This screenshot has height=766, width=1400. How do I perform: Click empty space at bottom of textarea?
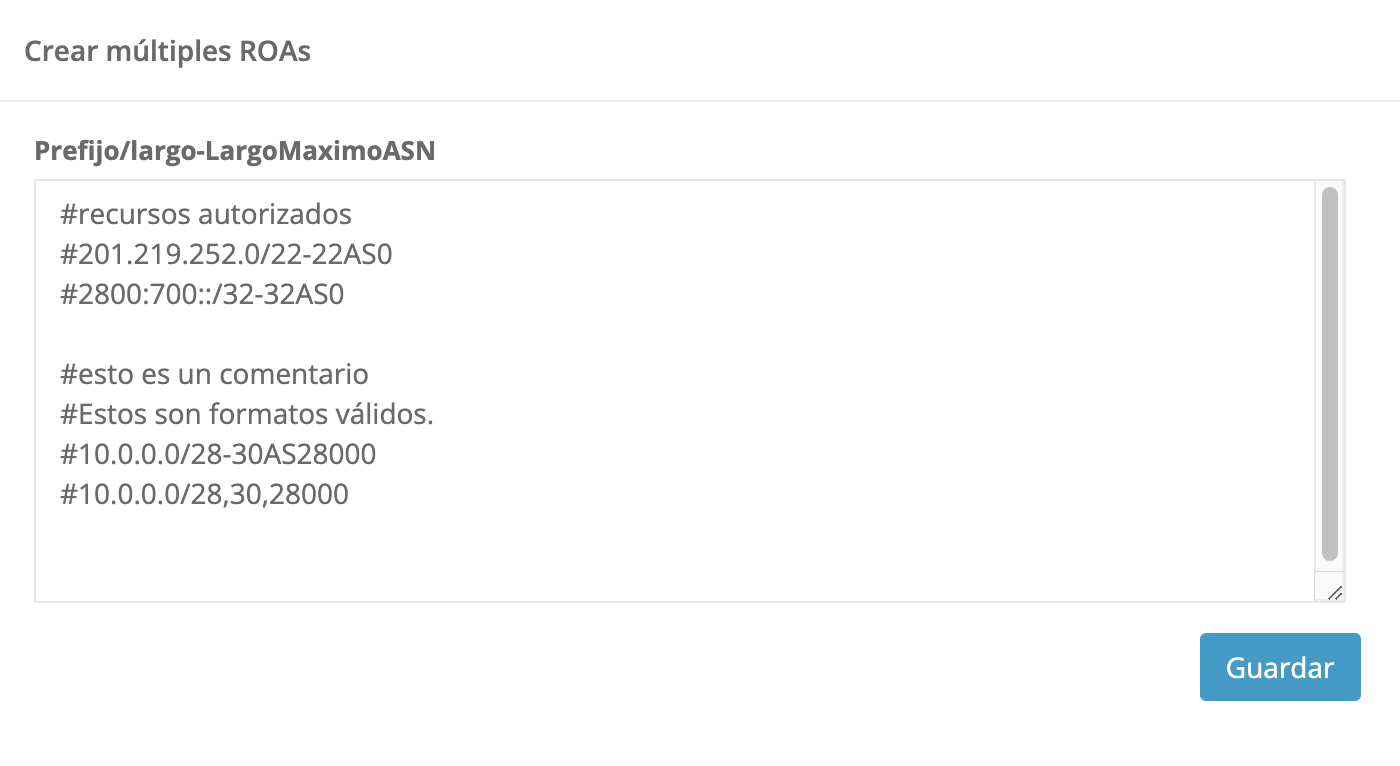click(x=600, y=560)
